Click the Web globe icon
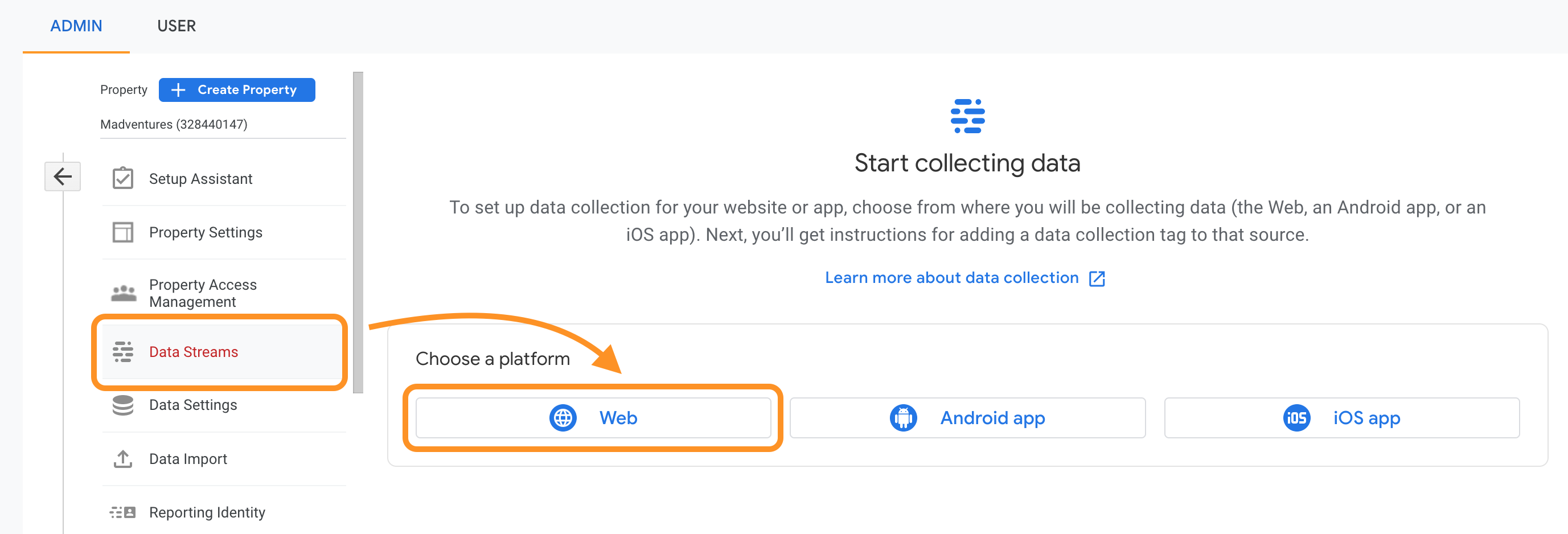This screenshot has width=1568, height=534. tap(563, 418)
